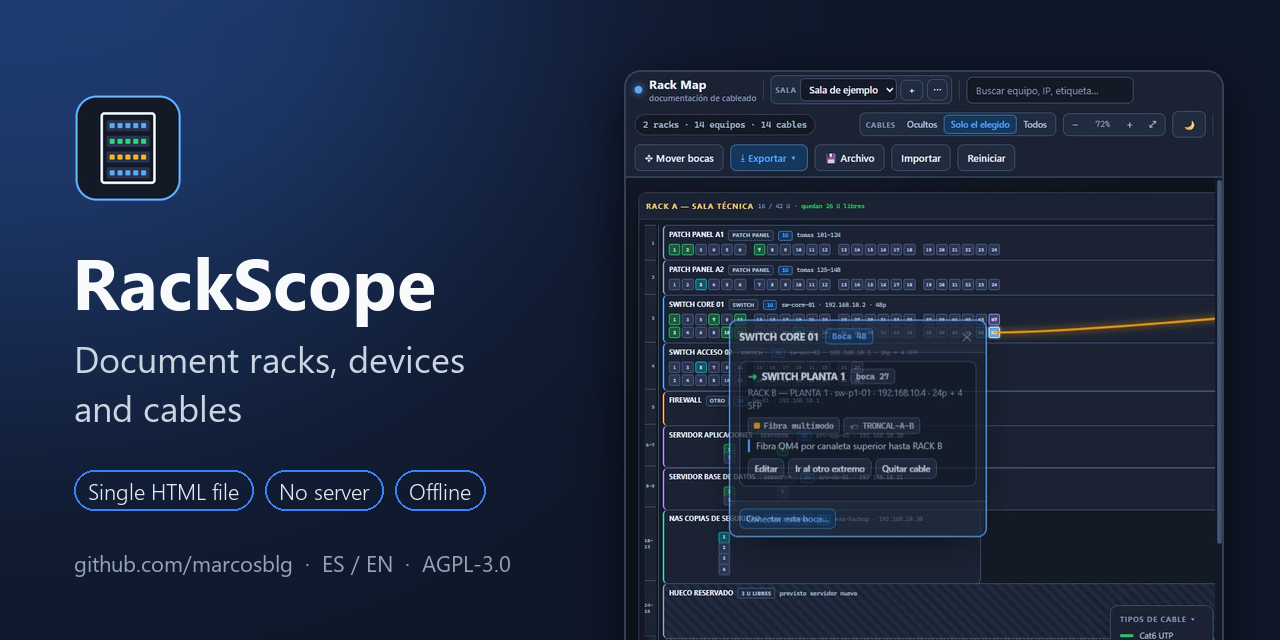
Task: Collapse the Tipos de cable legend
Action: click(1157, 619)
